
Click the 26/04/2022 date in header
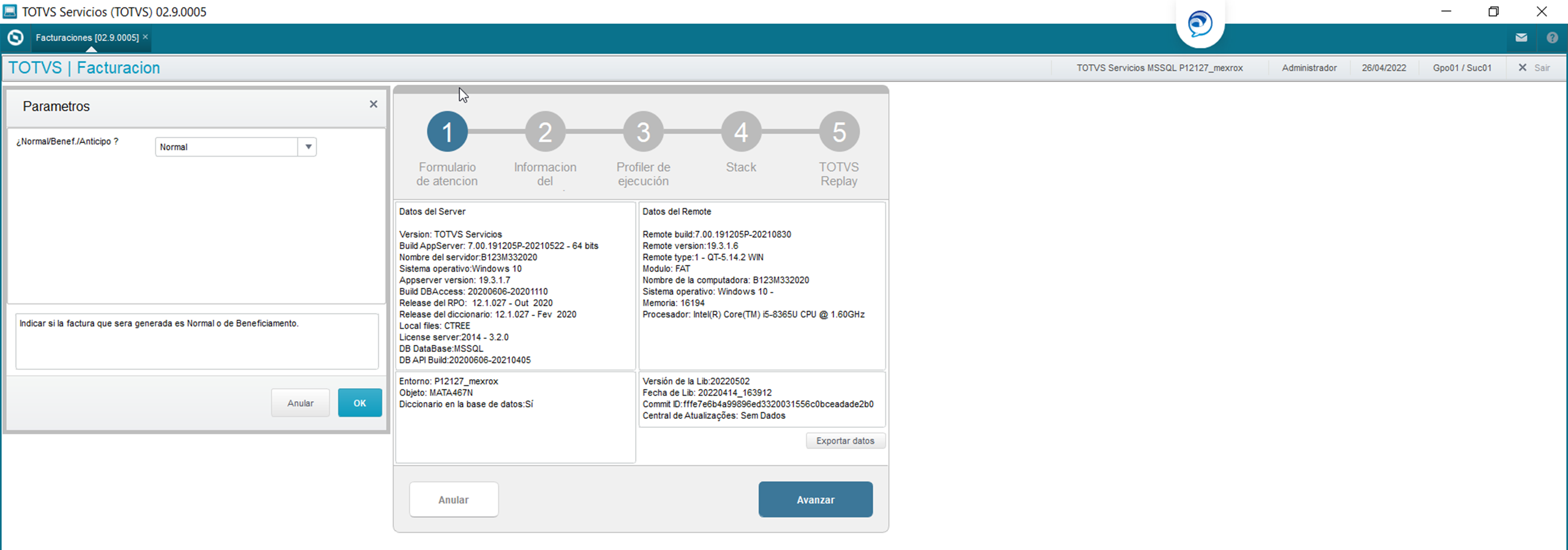click(1383, 68)
